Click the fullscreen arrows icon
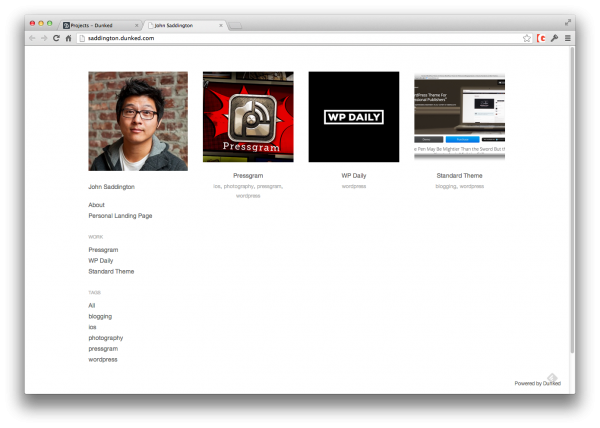 pos(568,23)
